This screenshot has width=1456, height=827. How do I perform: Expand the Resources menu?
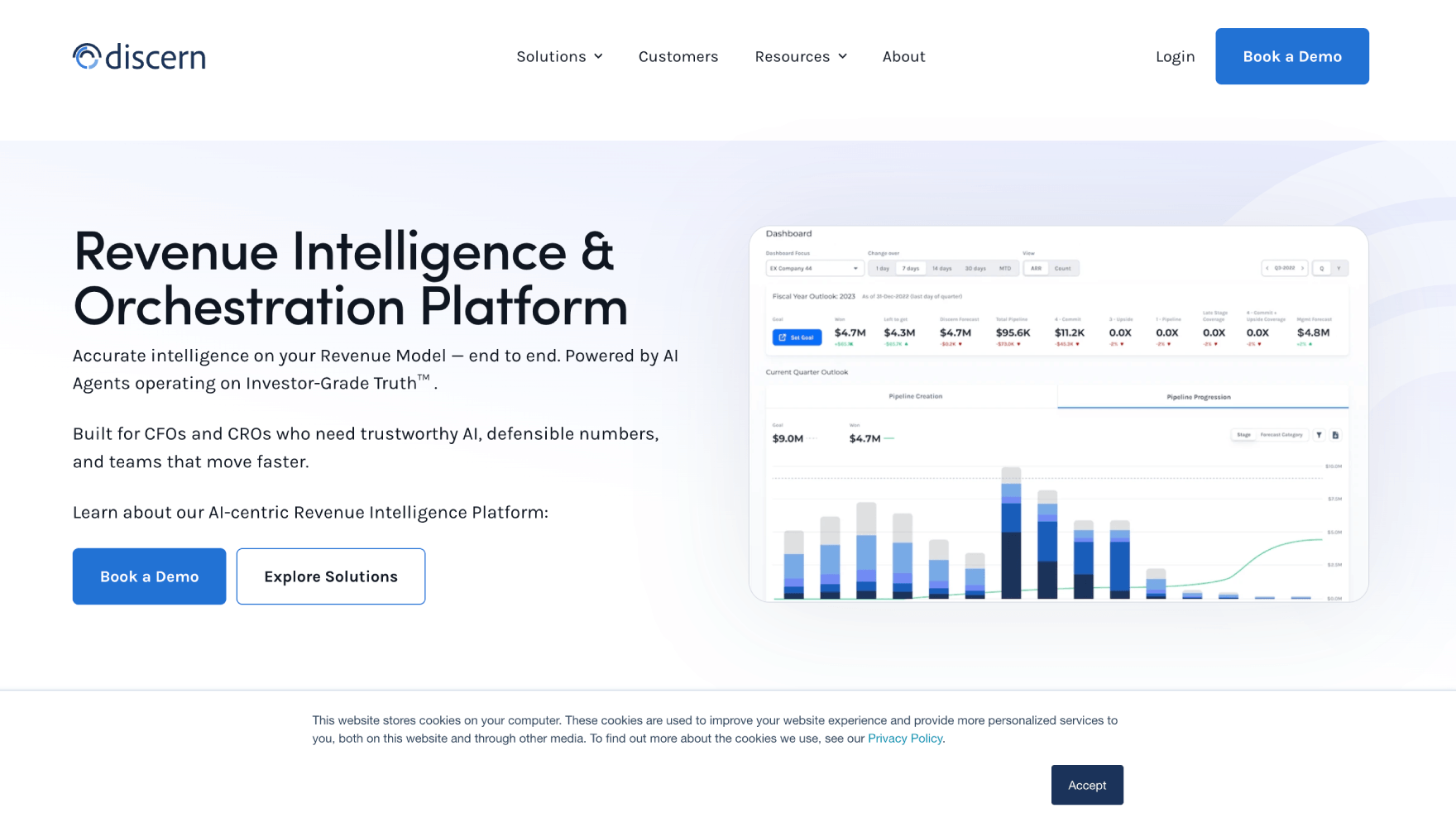tap(801, 56)
